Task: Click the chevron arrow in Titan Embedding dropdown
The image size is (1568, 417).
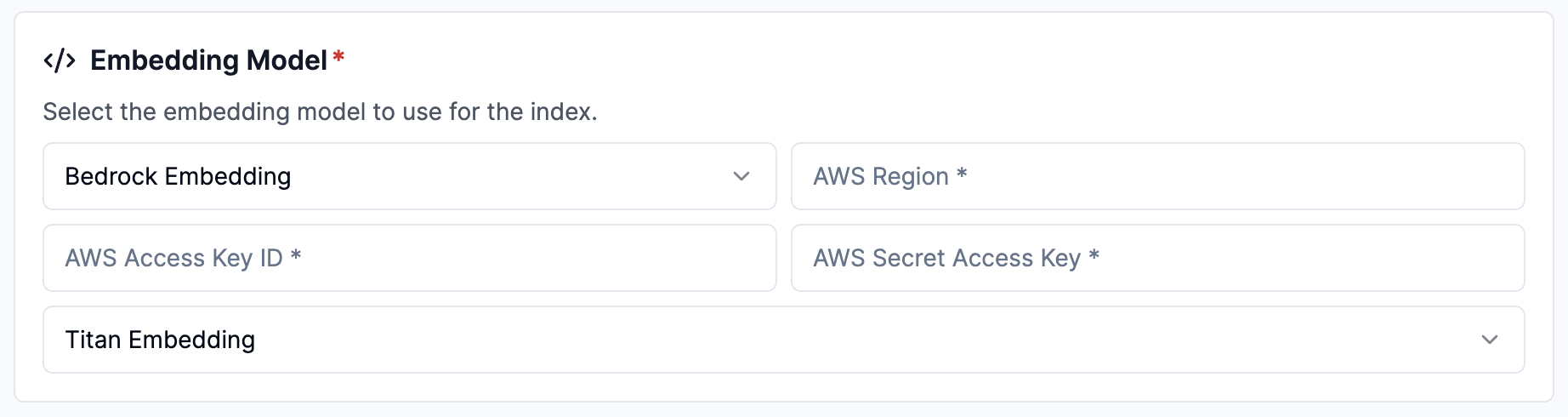Action: coord(1489,340)
